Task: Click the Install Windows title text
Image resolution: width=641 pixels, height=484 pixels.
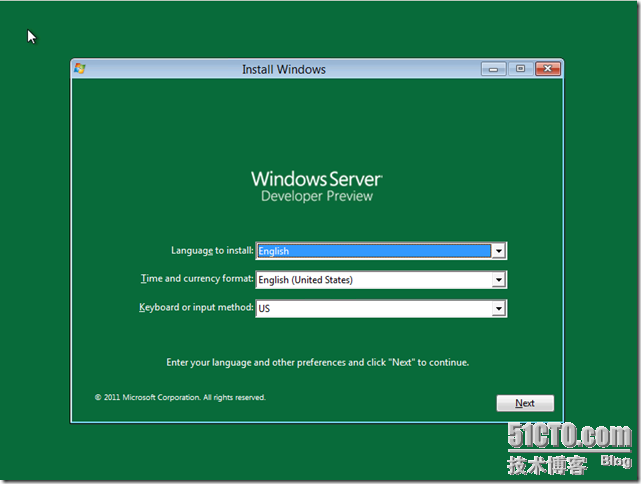Action: tap(284, 69)
